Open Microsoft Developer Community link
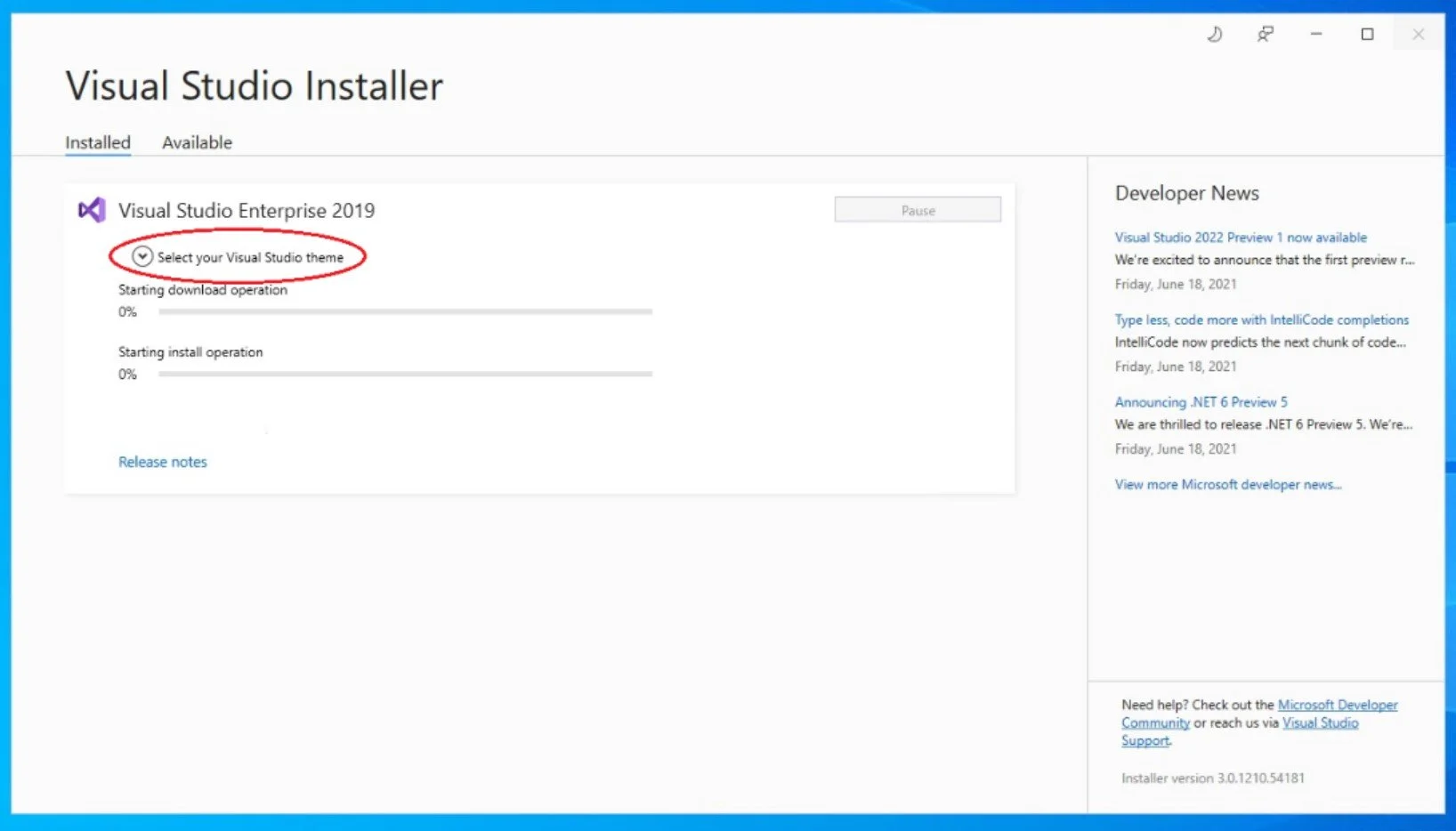This screenshot has height=831, width=1456. point(1338,705)
